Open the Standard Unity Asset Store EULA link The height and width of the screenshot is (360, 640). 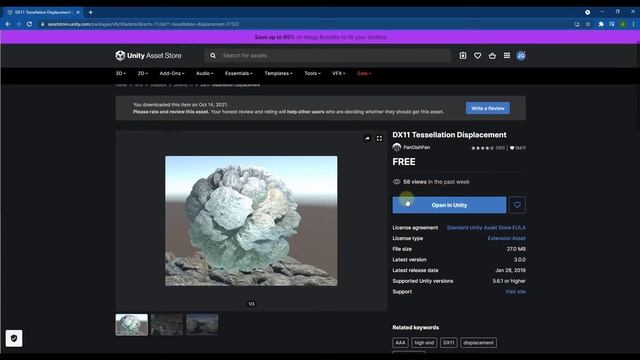(x=486, y=228)
